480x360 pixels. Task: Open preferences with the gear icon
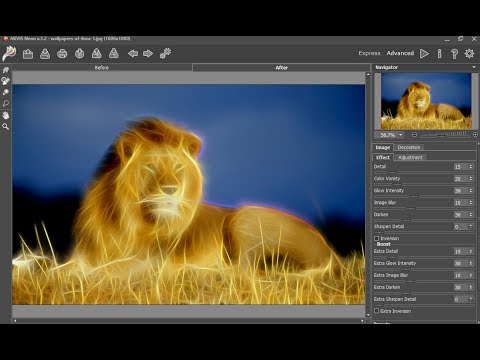(469, 53)
